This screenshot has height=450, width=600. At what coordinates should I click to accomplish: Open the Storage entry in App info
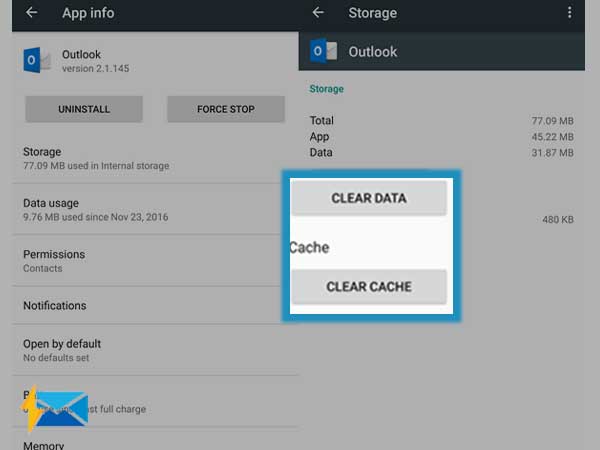[x=155, y=158]
